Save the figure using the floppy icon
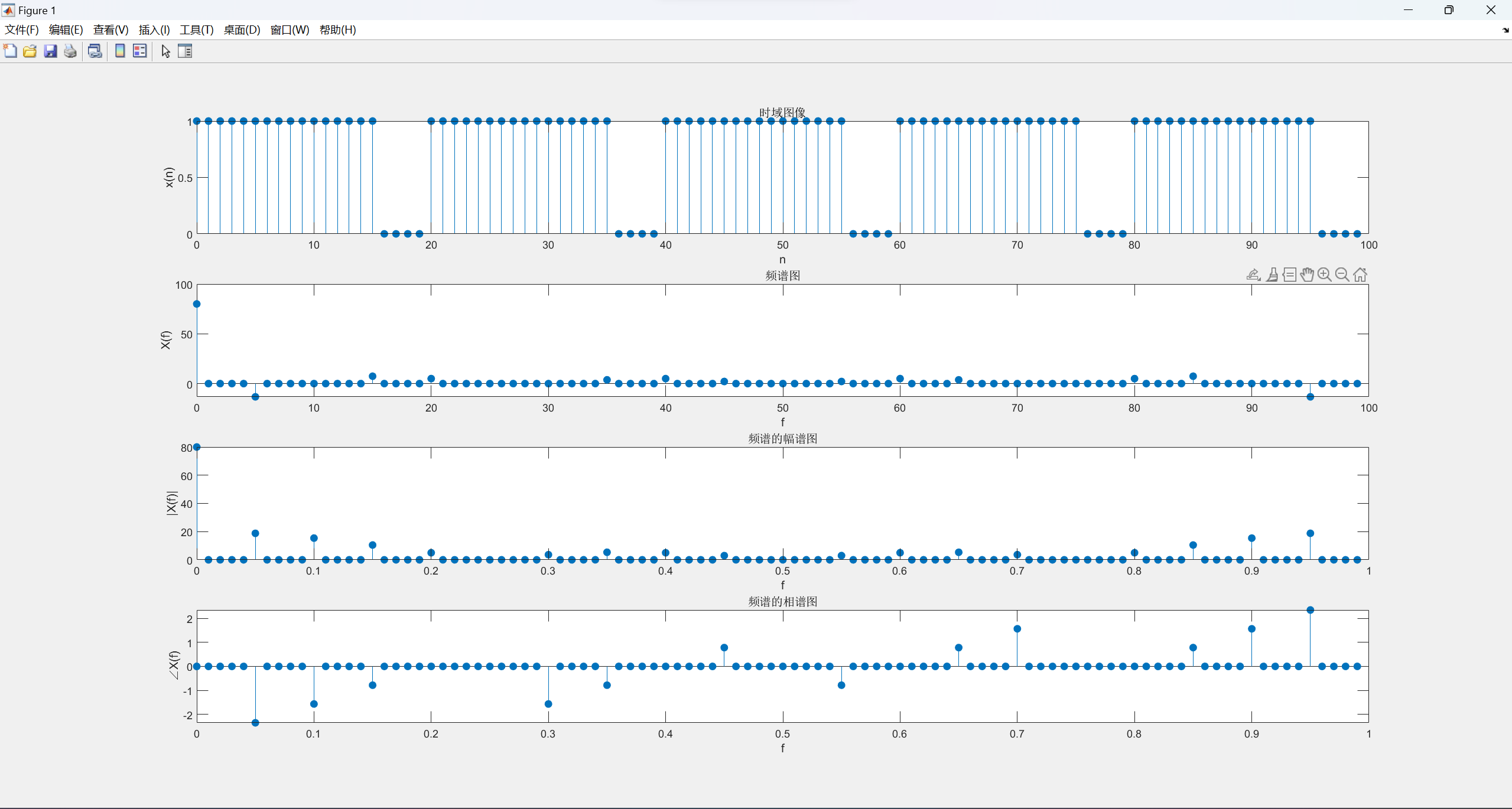 tap(50, 51)
